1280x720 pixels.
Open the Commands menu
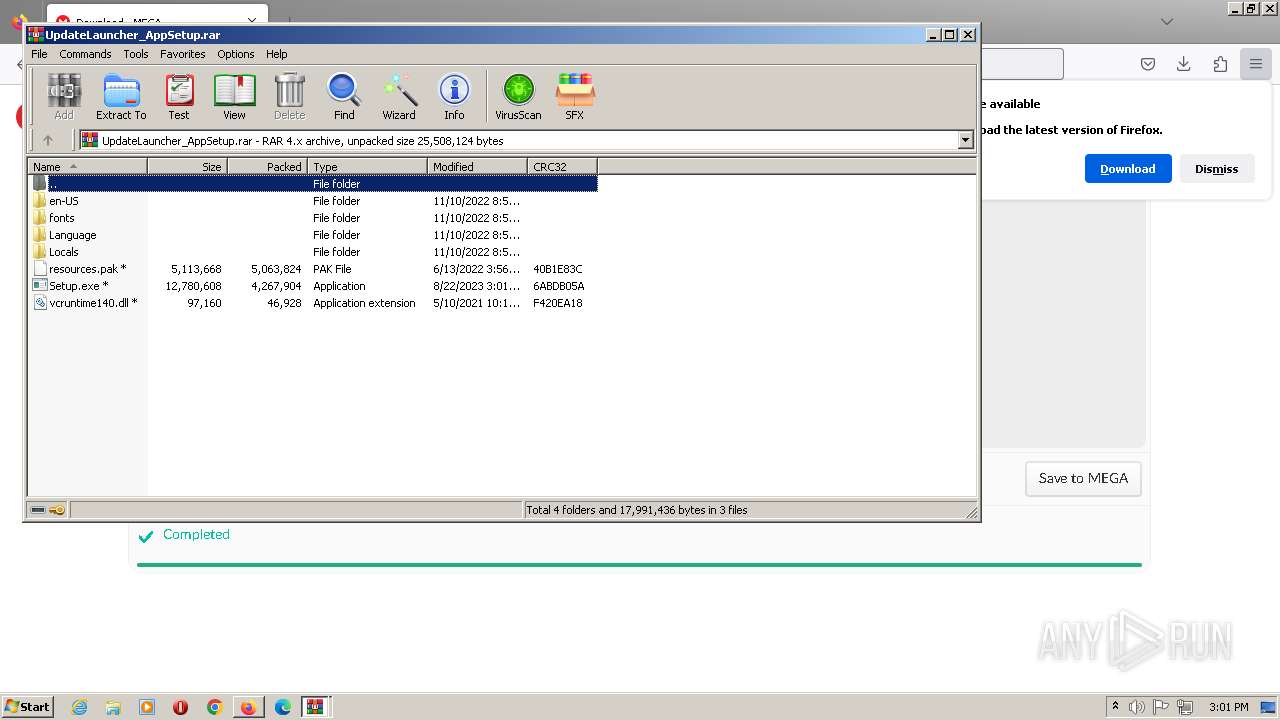click(85, 54)
